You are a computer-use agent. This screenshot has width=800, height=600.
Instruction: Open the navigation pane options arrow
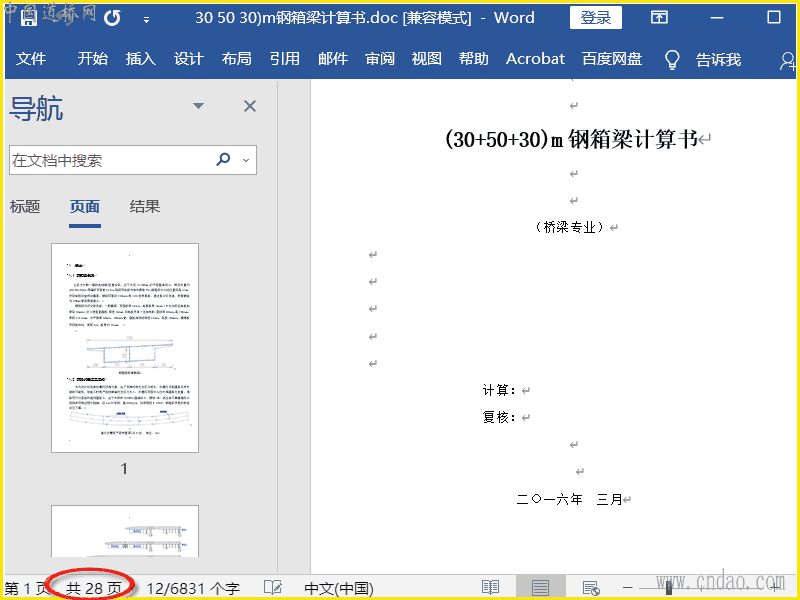[198, 106]
